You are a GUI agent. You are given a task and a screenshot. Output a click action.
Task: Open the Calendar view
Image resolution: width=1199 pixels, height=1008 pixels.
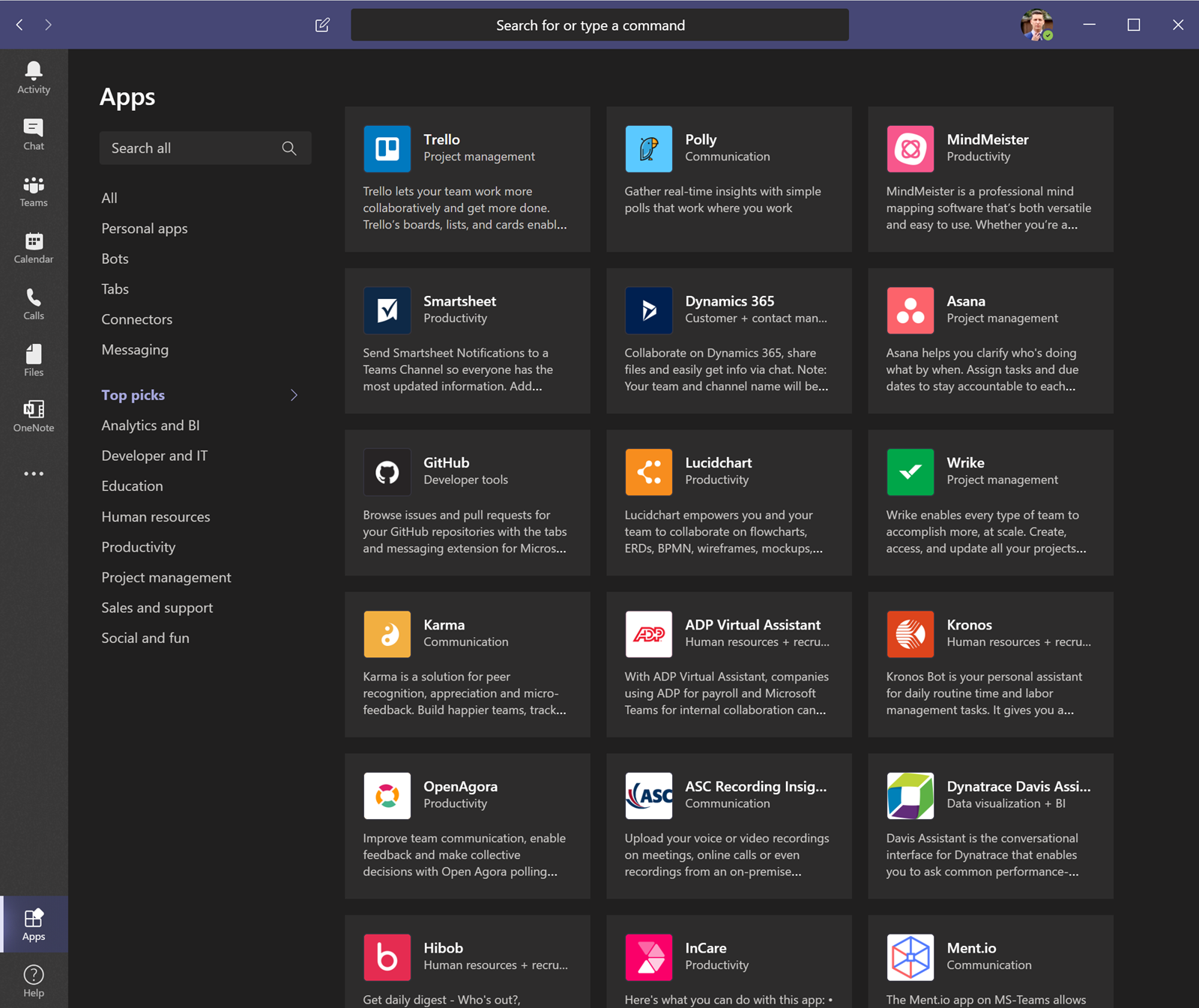coord(34,247)
